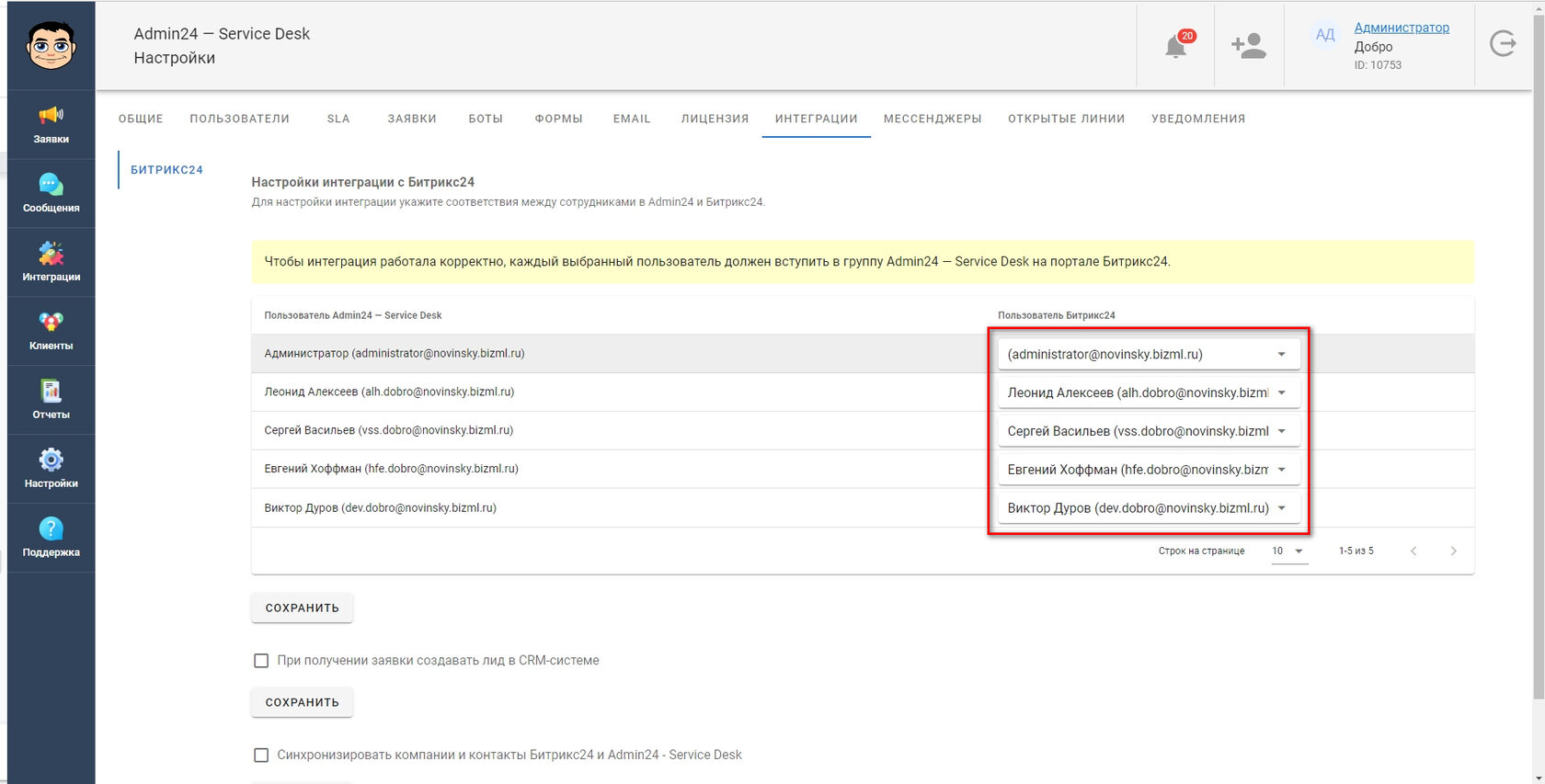
Task: Open the notifications bell icon
Action: (1176, 46)
